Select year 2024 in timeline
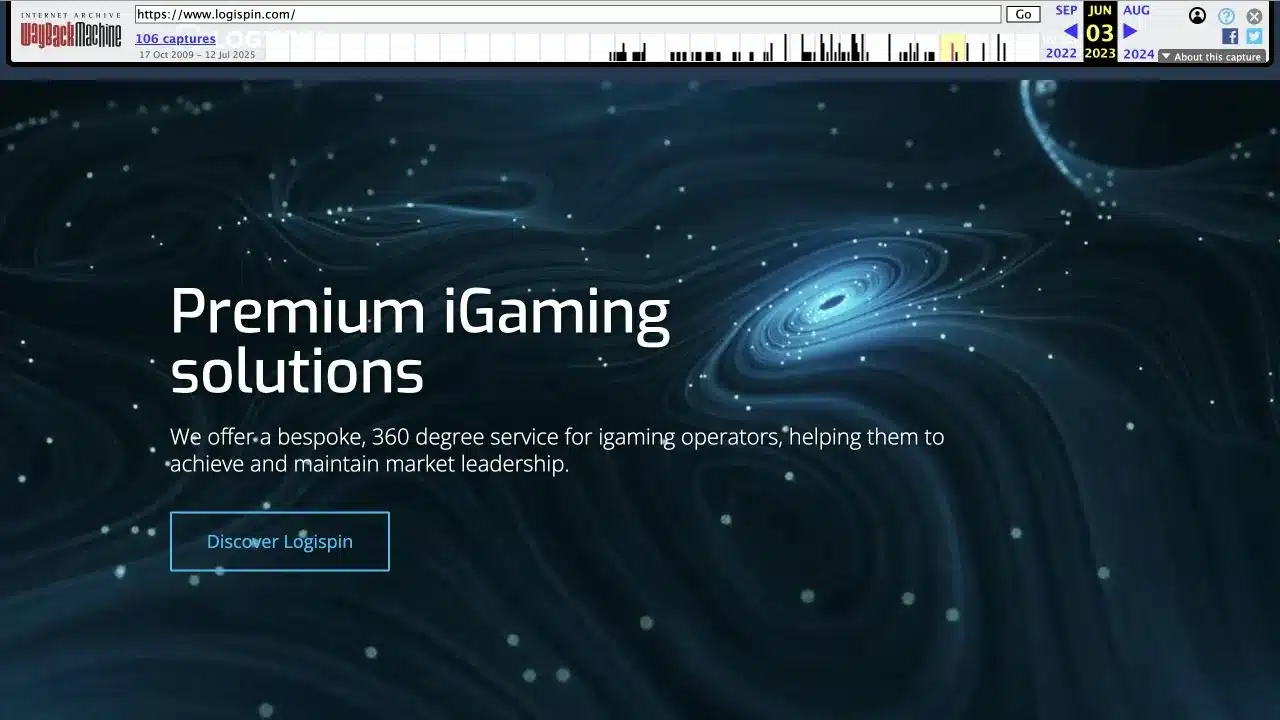Screen dimensions: 1280x720 (1138, 54)
